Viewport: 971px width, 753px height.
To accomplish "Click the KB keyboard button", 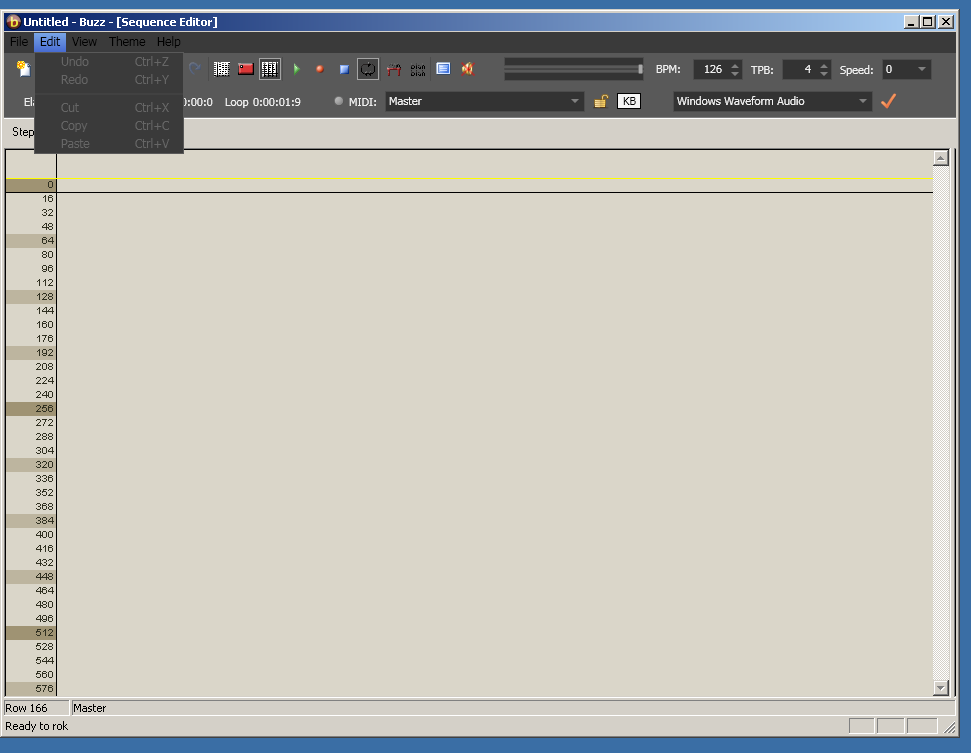I will 629,102.
